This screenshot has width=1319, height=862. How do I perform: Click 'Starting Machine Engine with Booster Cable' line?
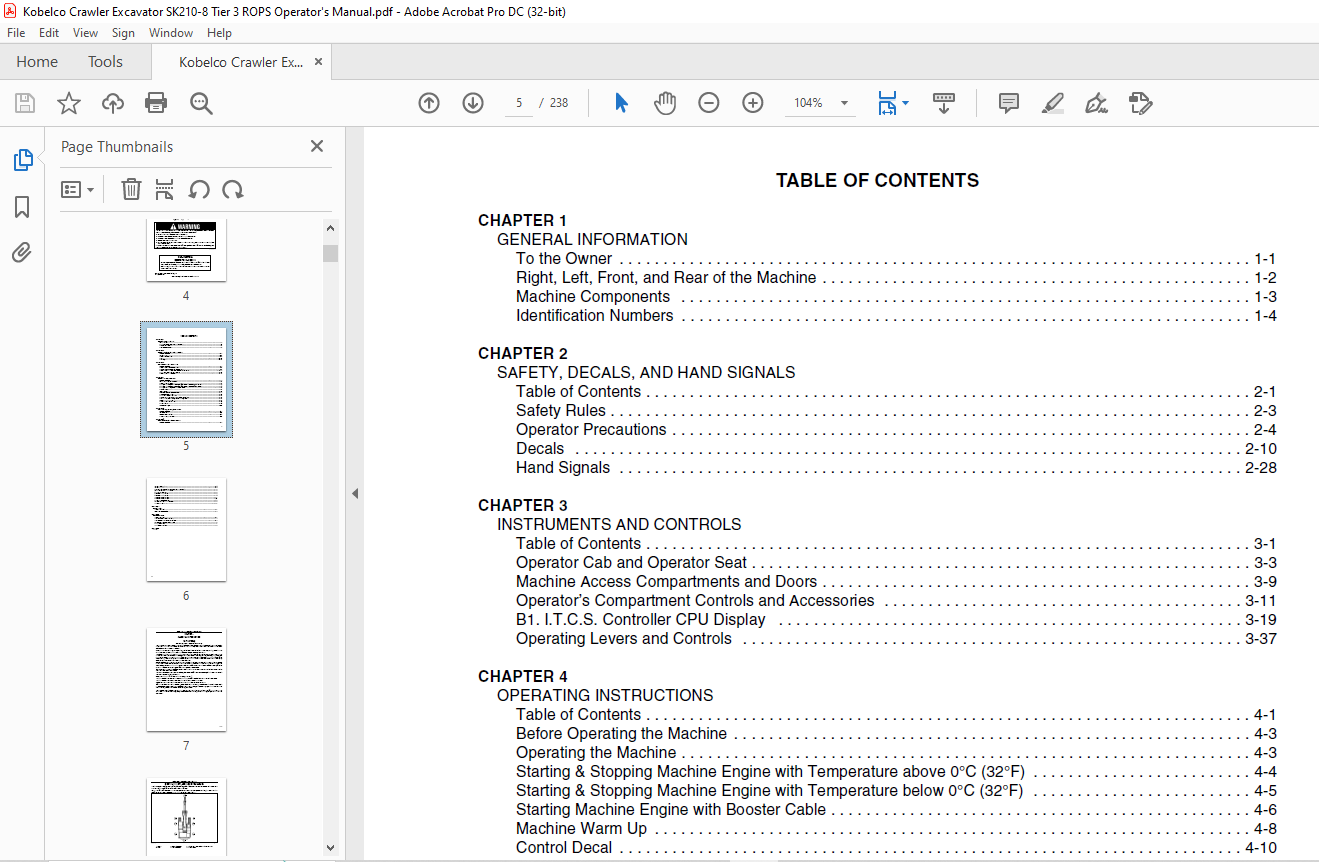[x=896, y=810]
